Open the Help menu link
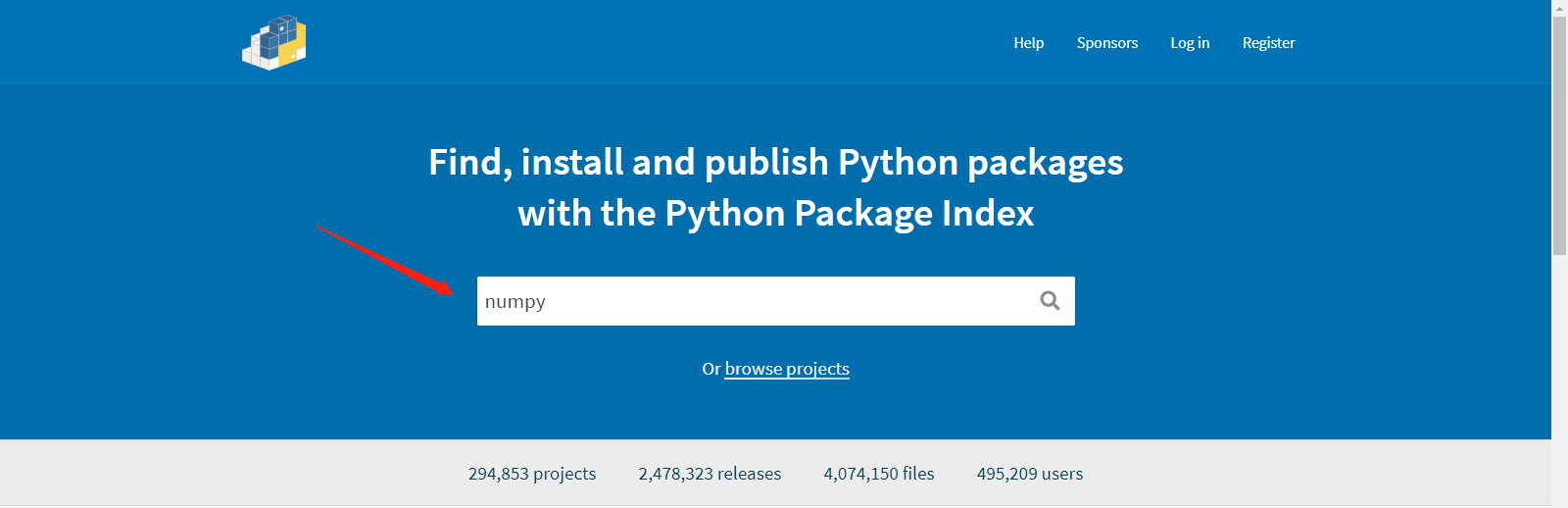 (x=1028, y=43)
